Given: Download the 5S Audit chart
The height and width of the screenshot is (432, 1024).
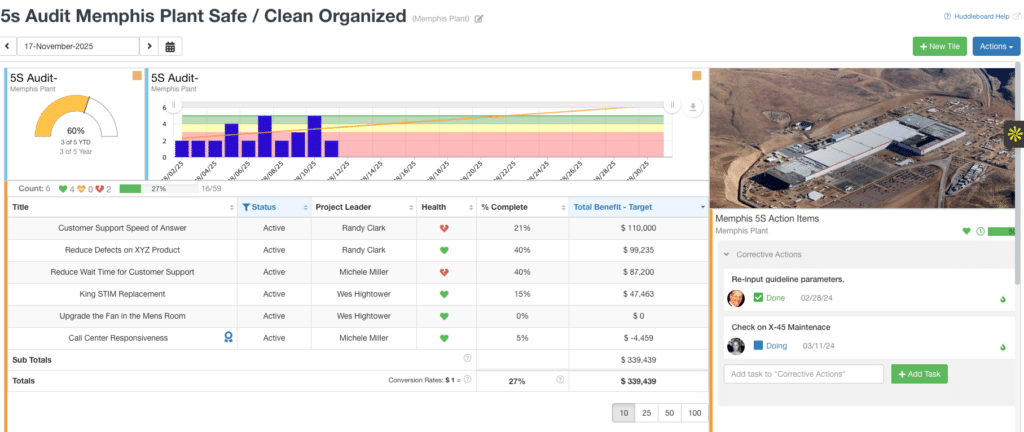Looking at the screenshot, I should (692, 107).
